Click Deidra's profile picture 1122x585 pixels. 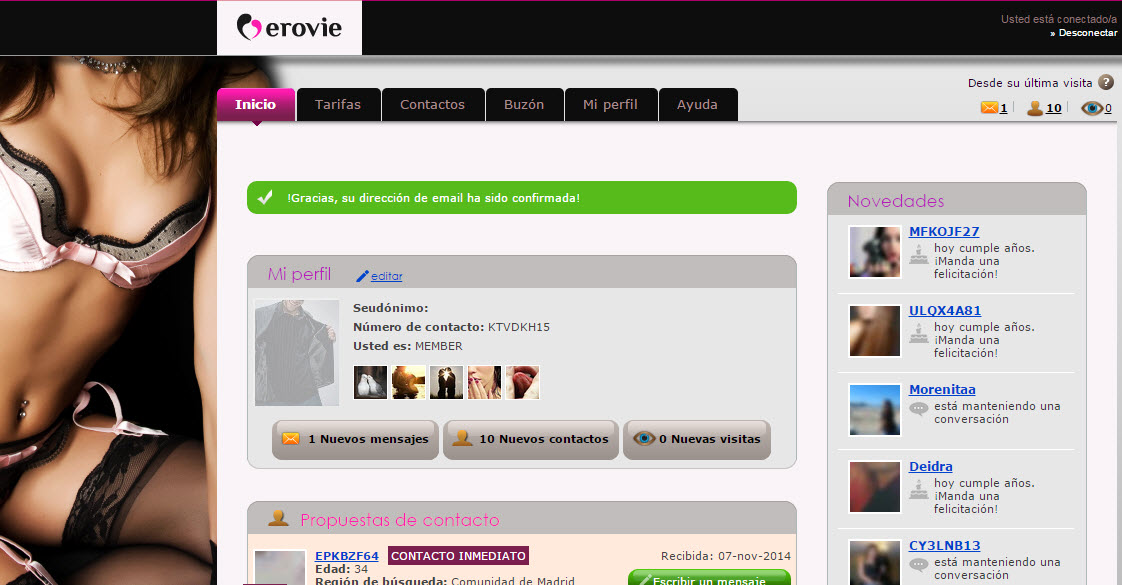coord(874,487)
